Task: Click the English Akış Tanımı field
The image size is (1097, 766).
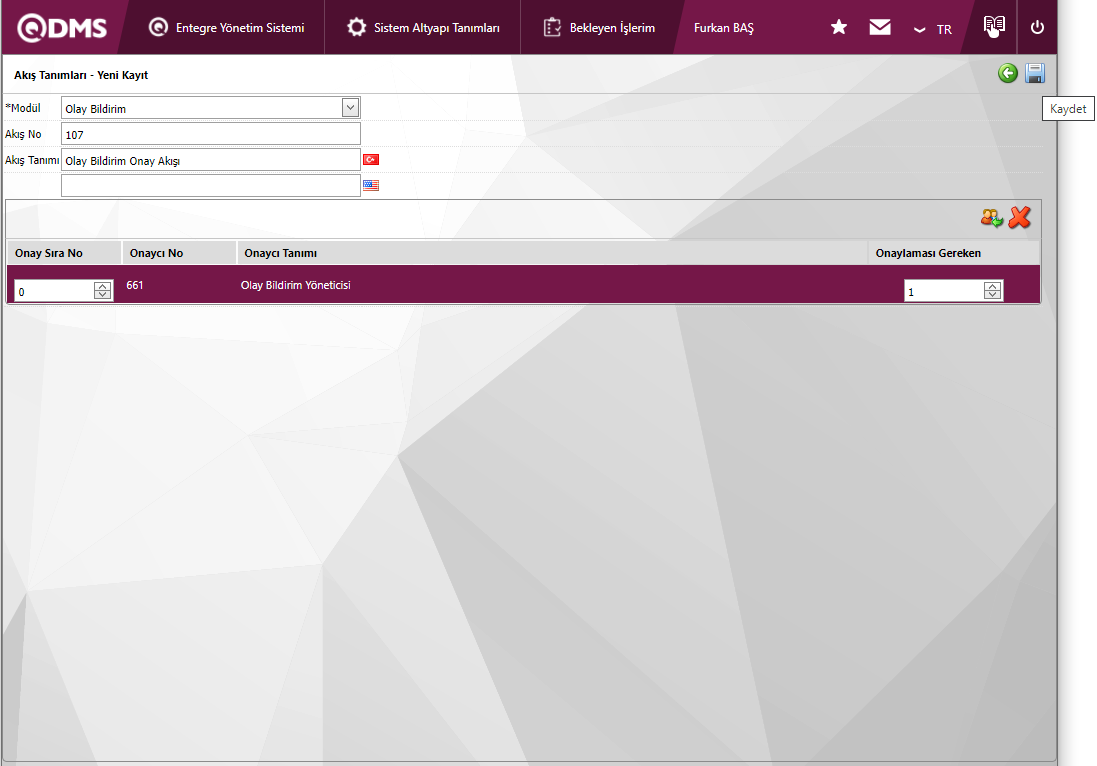Action: [x=211, y=185]
